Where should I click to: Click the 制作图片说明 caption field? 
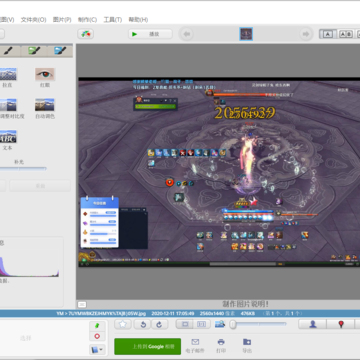tap(245, 304)
